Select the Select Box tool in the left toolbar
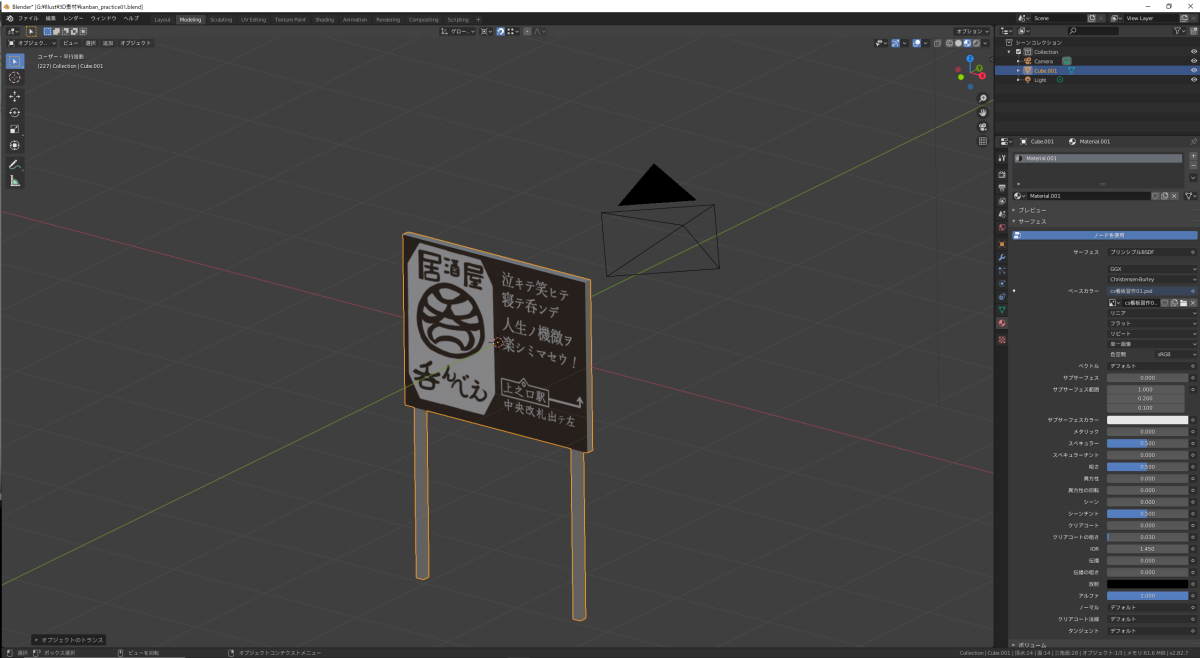Image resolution: width=1200 pixels, height=658 pixels. 15,61
